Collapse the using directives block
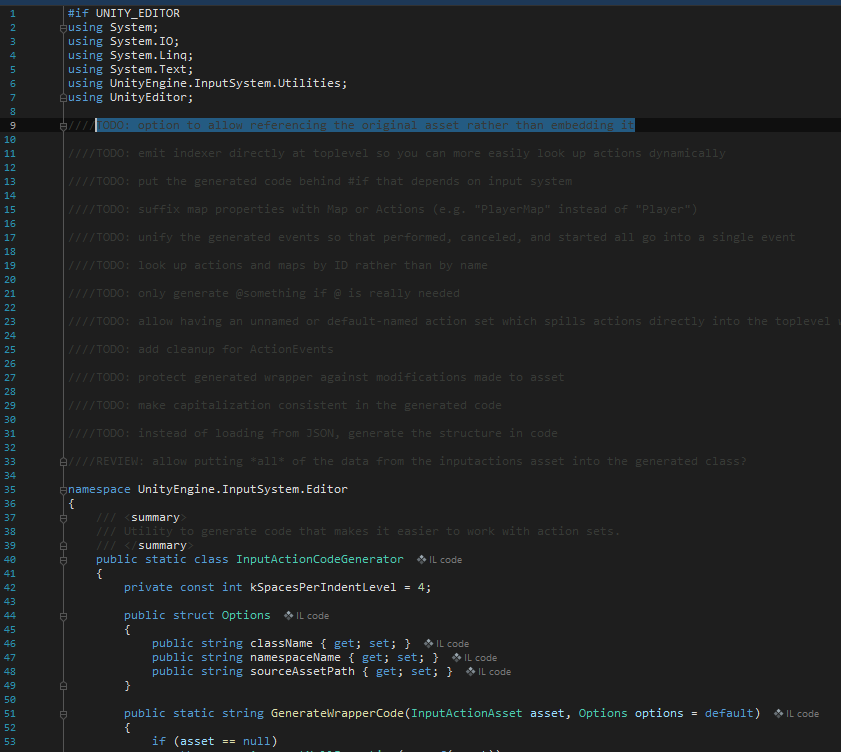 (x=63, y=27)
